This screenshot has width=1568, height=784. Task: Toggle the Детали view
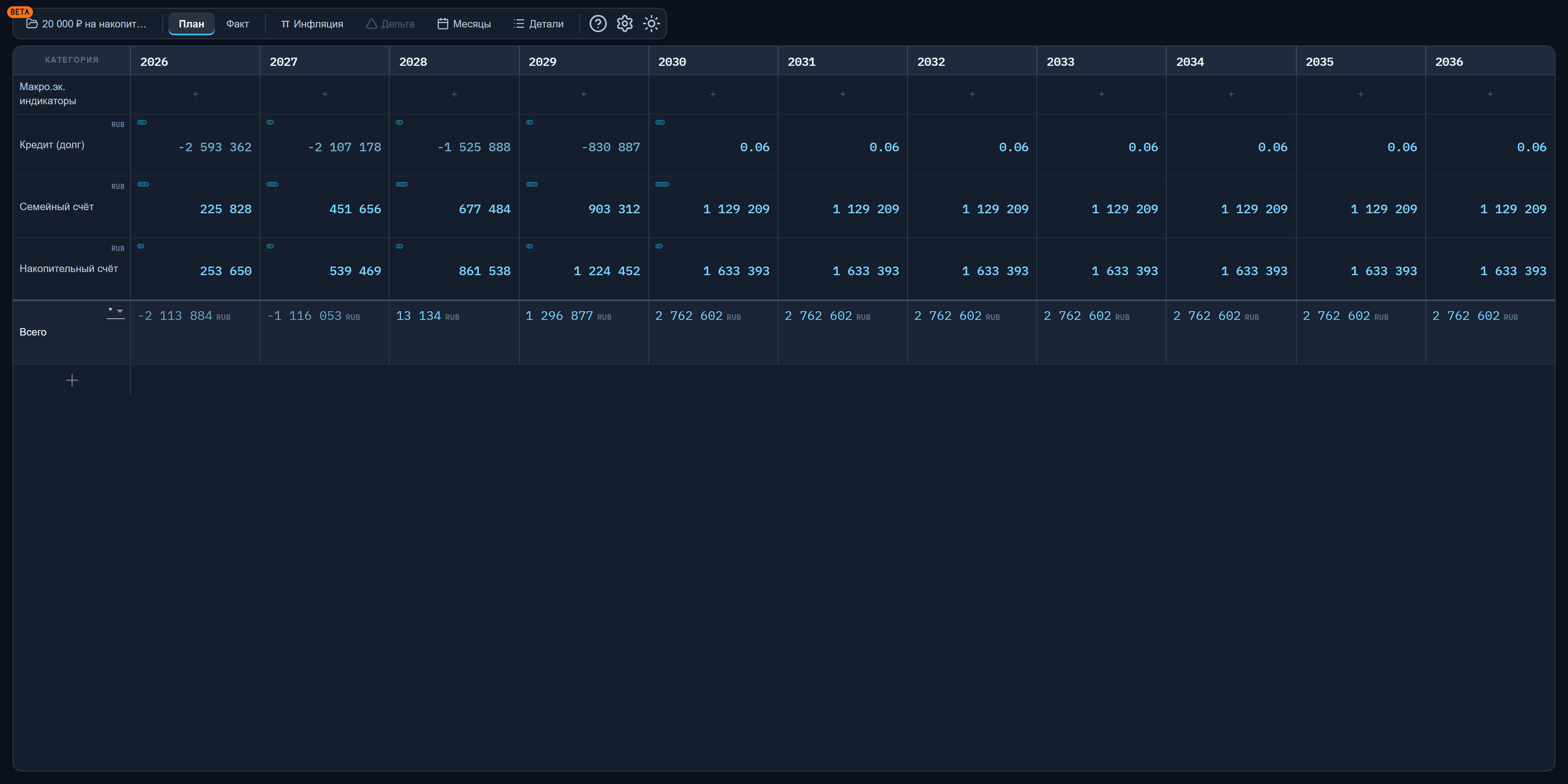(x=538, y=24)
